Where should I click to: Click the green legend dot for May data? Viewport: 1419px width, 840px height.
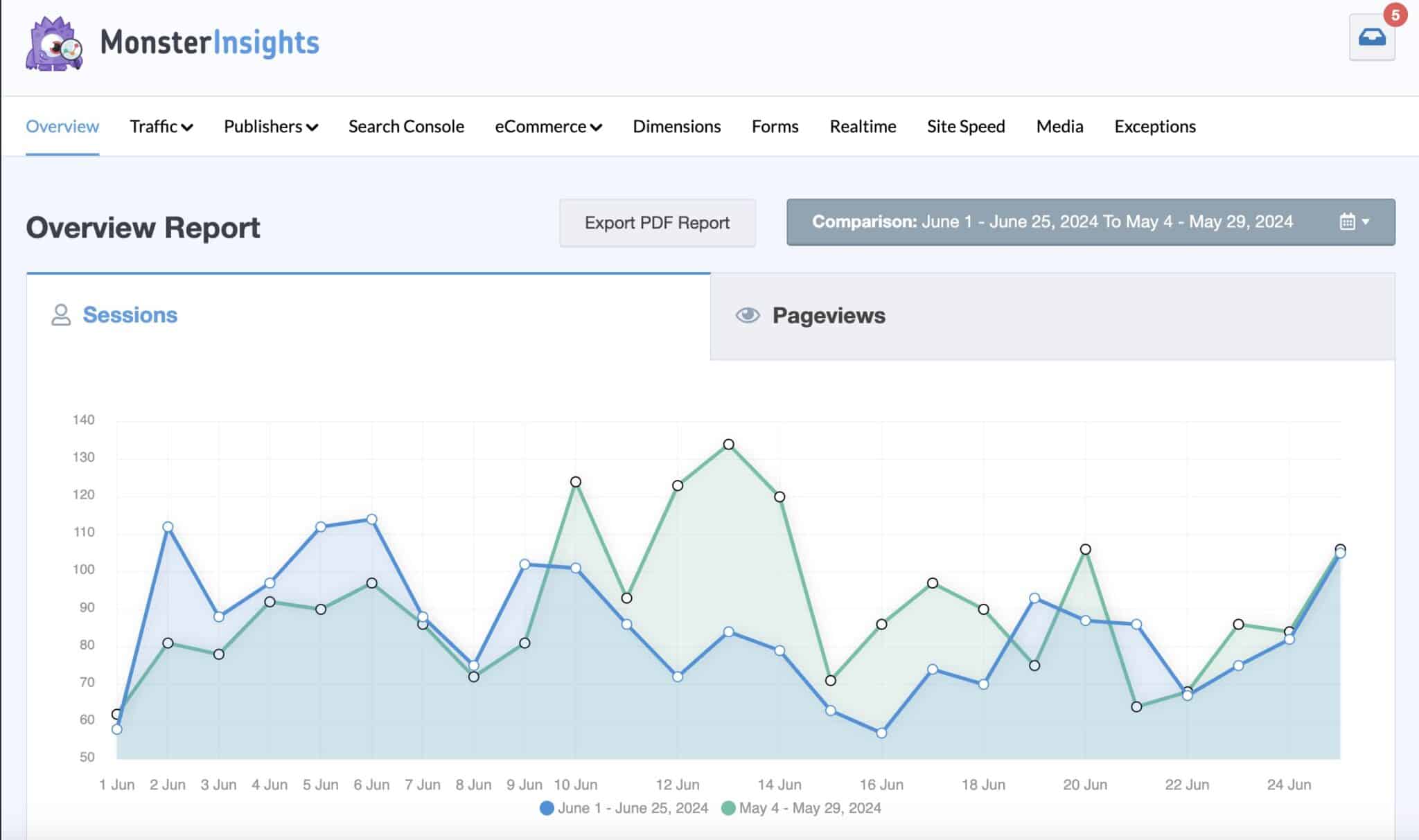pyautogui.click(x=727, y=807)
